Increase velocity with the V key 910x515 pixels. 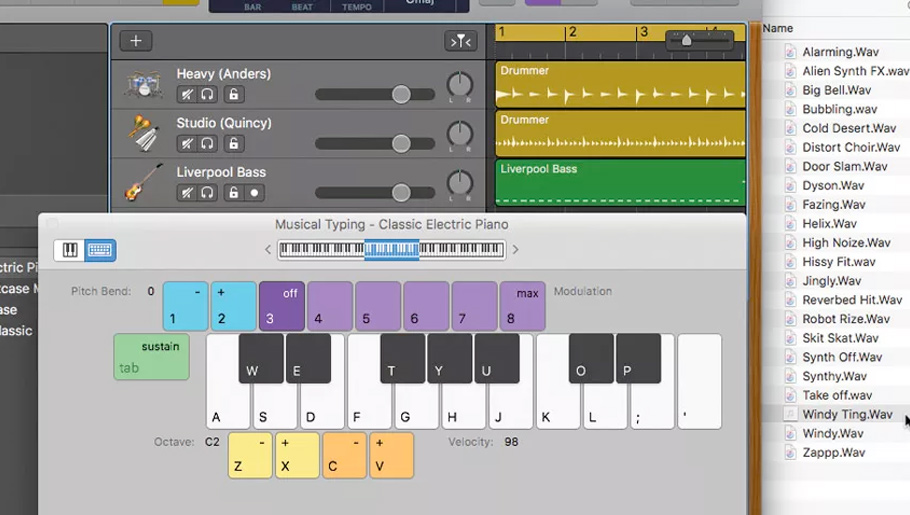point(391,455)
